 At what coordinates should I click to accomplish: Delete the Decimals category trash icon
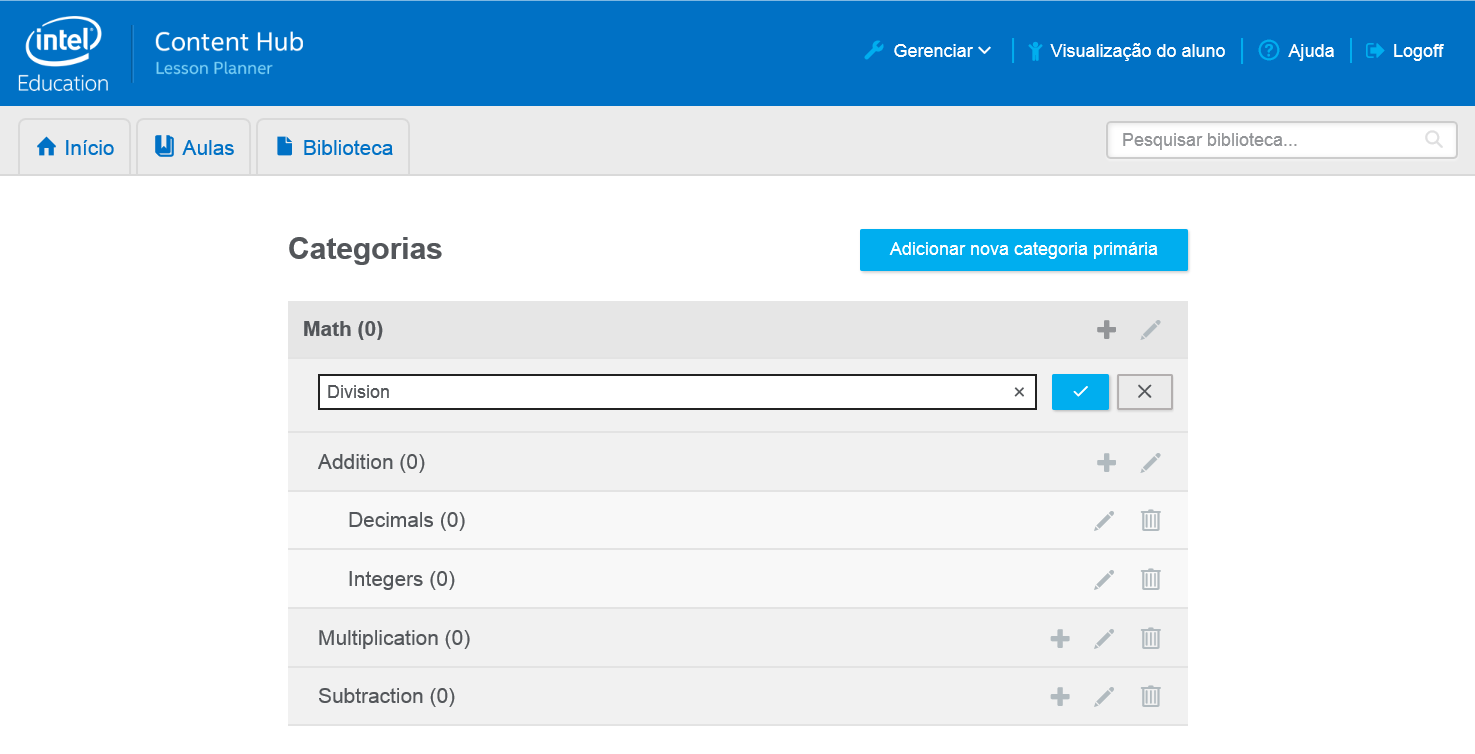pos(1151,520)
